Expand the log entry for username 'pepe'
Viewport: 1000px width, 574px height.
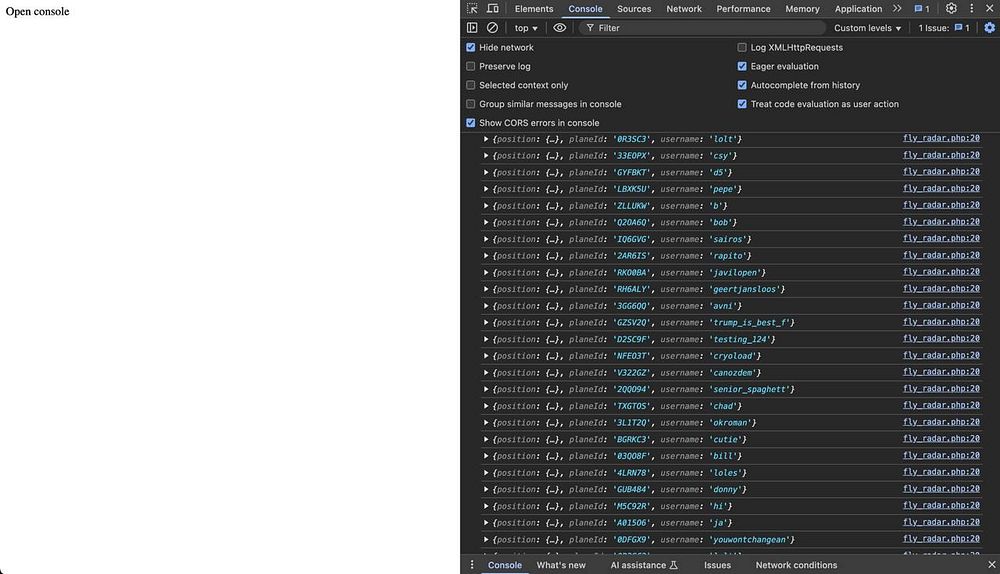[486, 189]
